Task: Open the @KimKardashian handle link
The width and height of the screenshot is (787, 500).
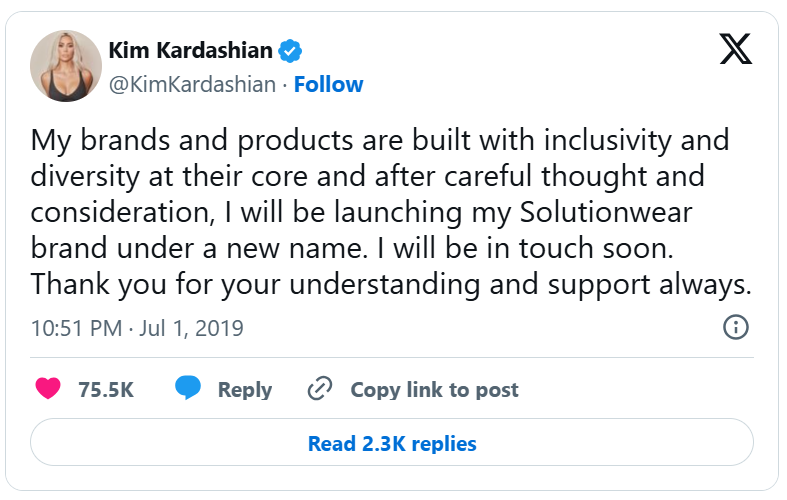Action: (x=190, y=84)
